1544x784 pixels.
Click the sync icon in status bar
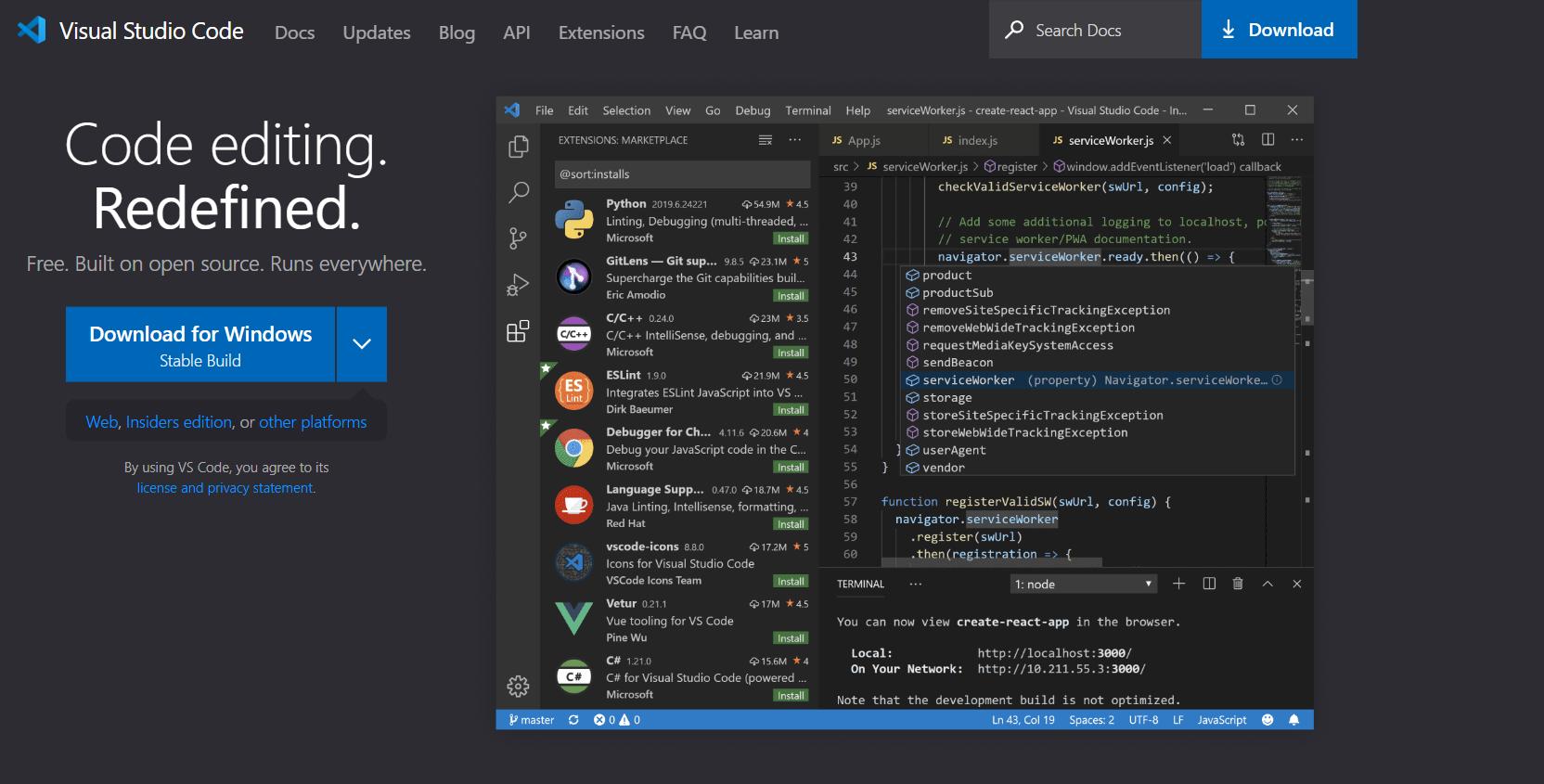click(x=573, y=720)
